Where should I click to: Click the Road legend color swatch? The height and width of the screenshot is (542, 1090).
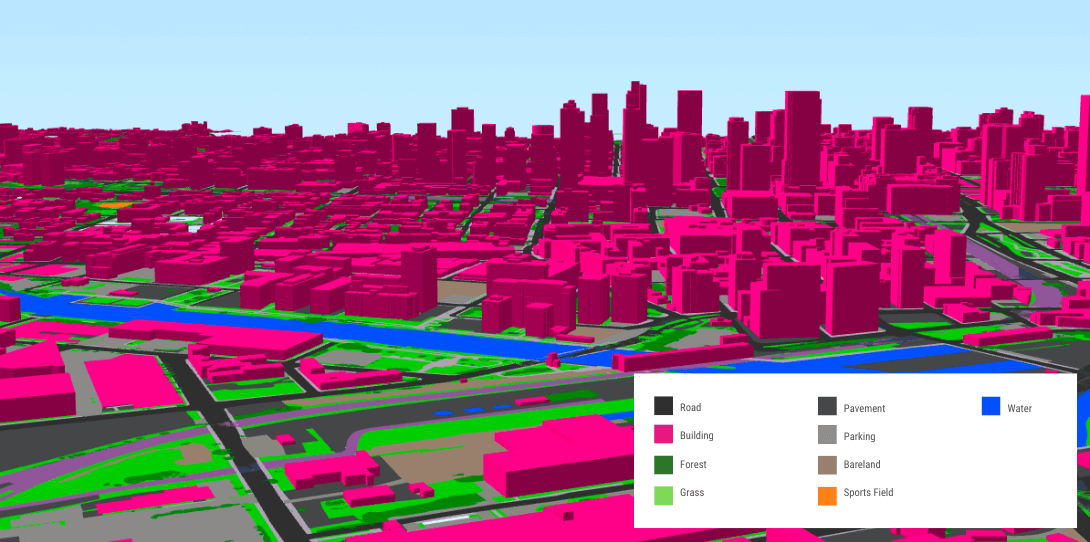(663, 406)
